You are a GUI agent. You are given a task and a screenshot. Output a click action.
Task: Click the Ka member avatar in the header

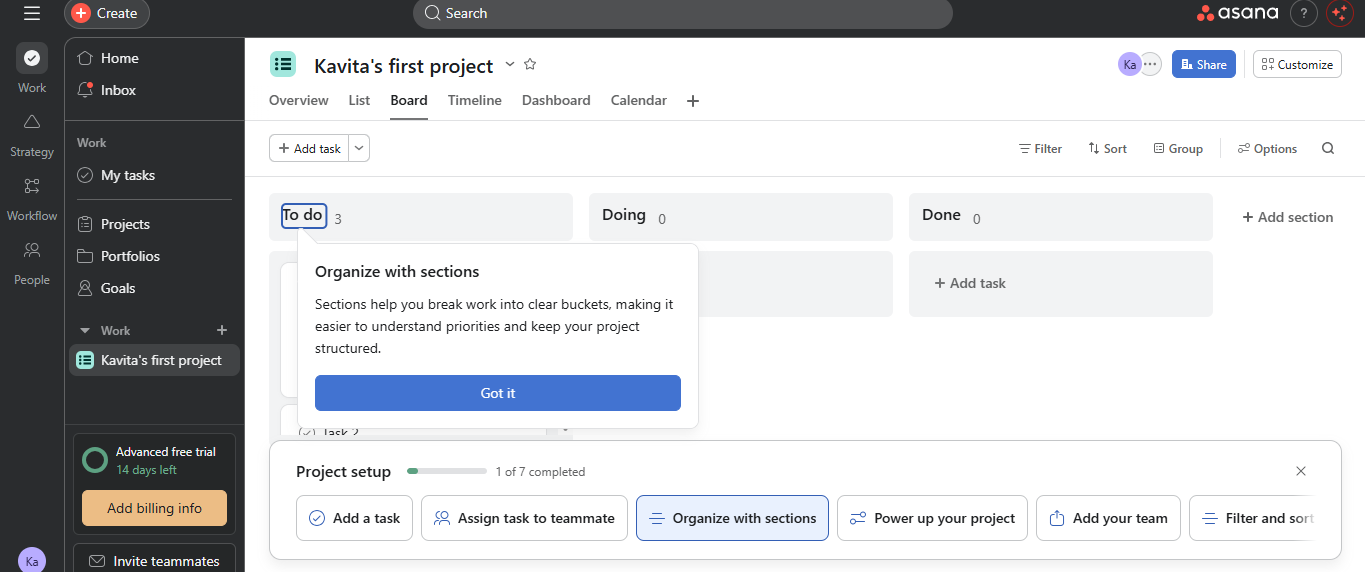pyautogui.click(x=1129, y=64)
